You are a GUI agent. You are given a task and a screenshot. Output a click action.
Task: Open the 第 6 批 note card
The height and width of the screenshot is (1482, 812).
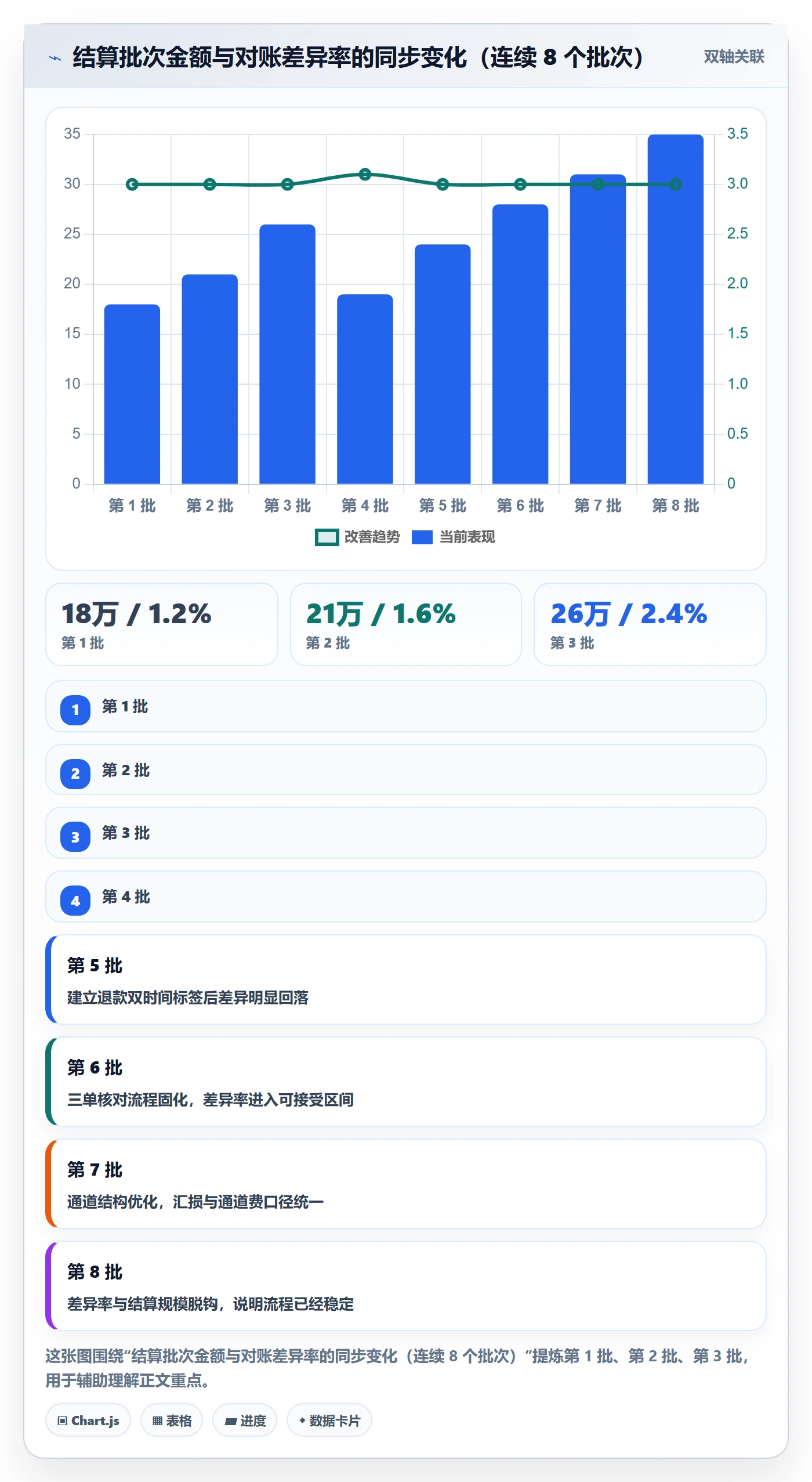click(406, 1082)
